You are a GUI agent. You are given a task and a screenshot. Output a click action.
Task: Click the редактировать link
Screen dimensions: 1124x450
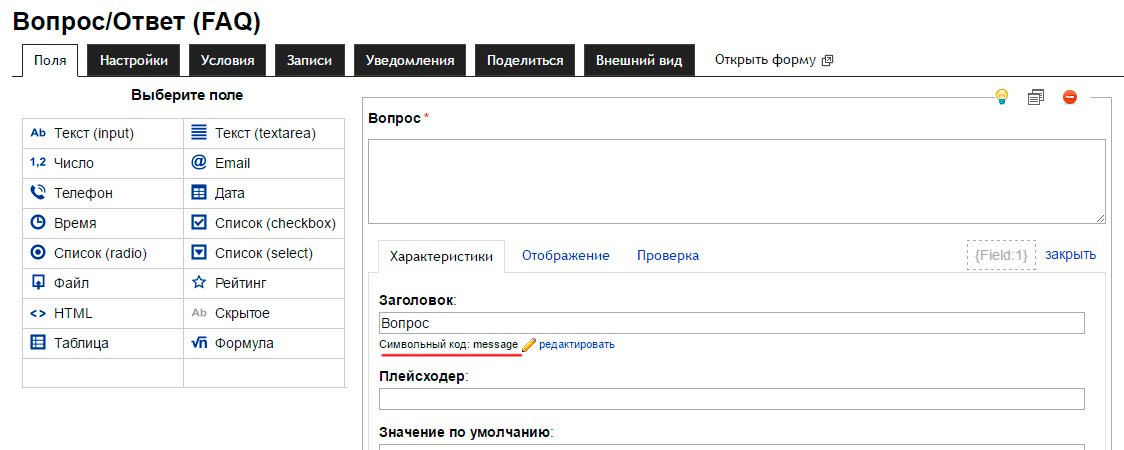pos(577,344)
